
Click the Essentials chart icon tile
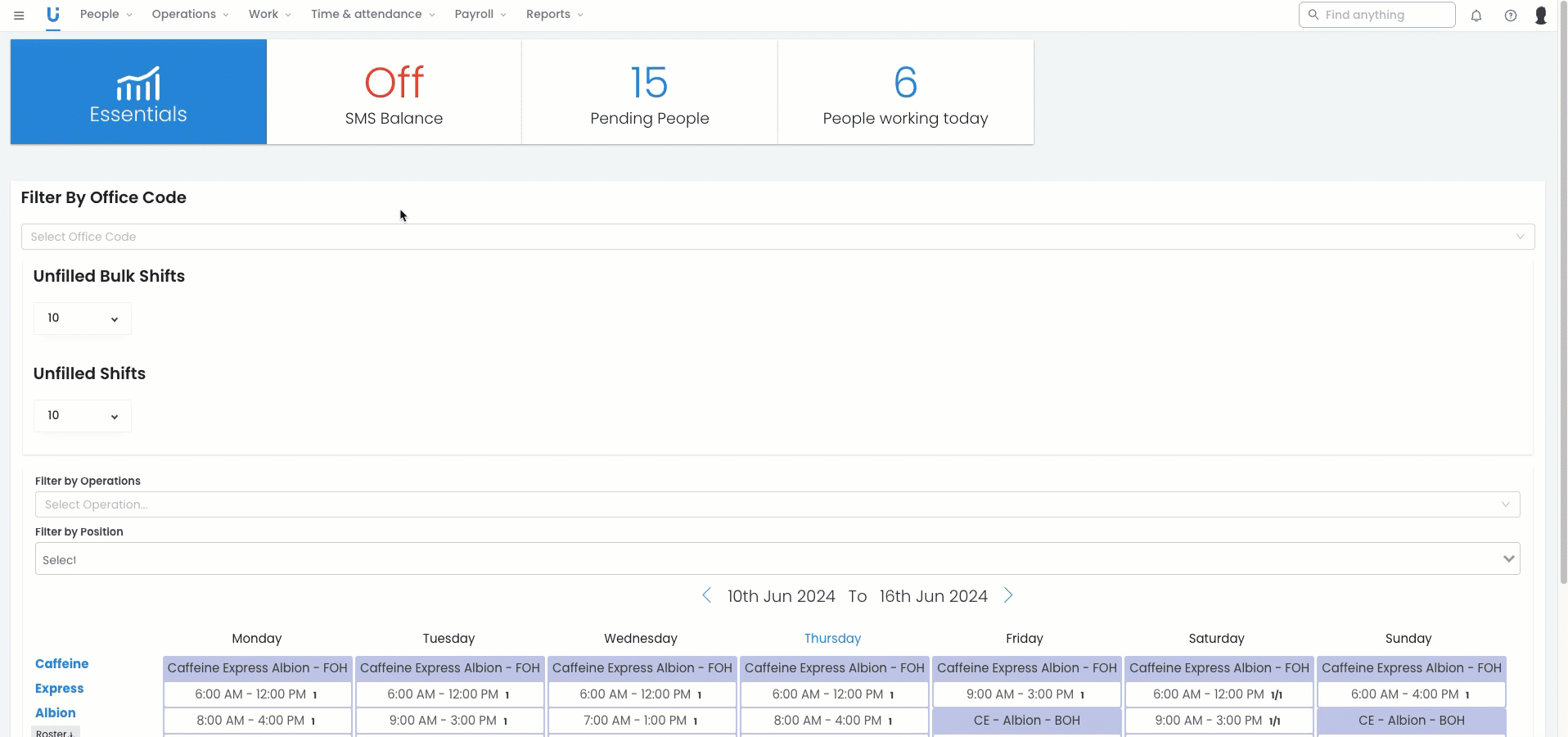coord(138,92)
